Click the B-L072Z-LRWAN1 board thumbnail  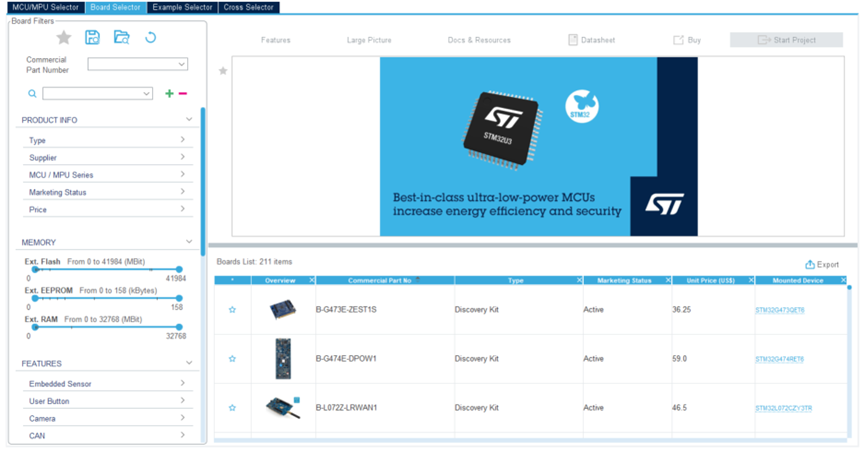click(x=283, y=408)
